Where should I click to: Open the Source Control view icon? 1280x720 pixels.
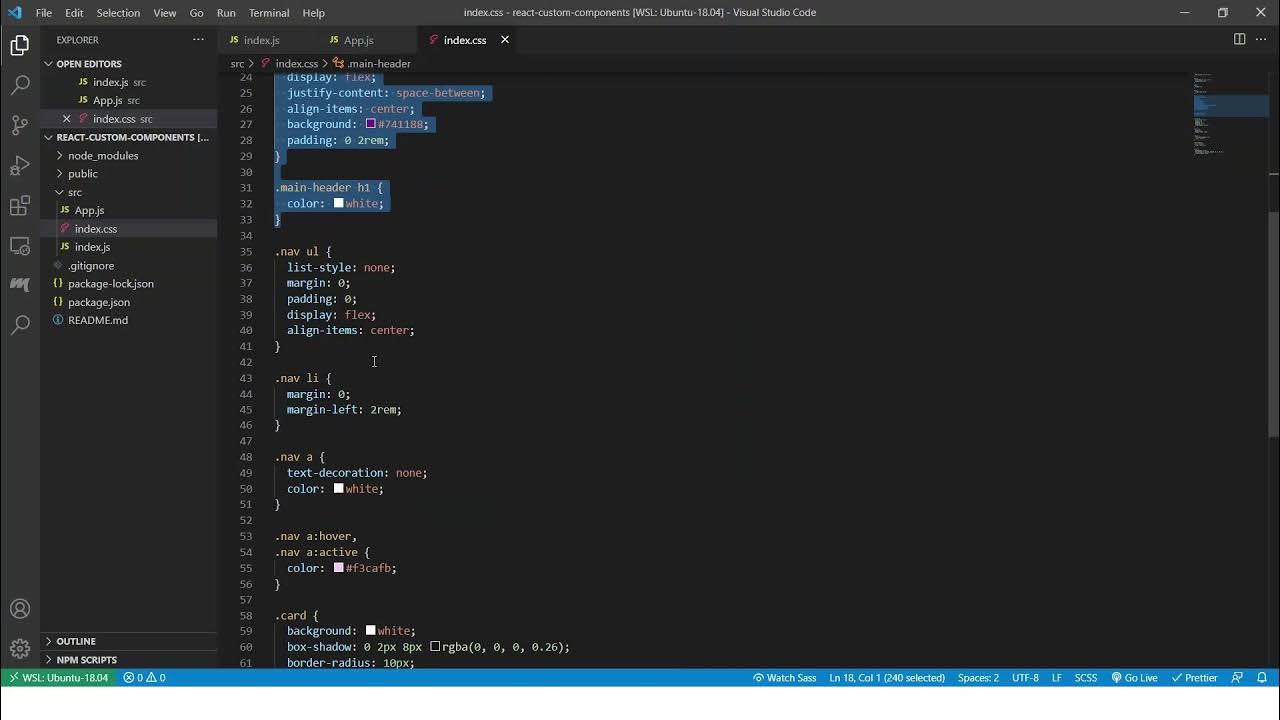(20, 125)
